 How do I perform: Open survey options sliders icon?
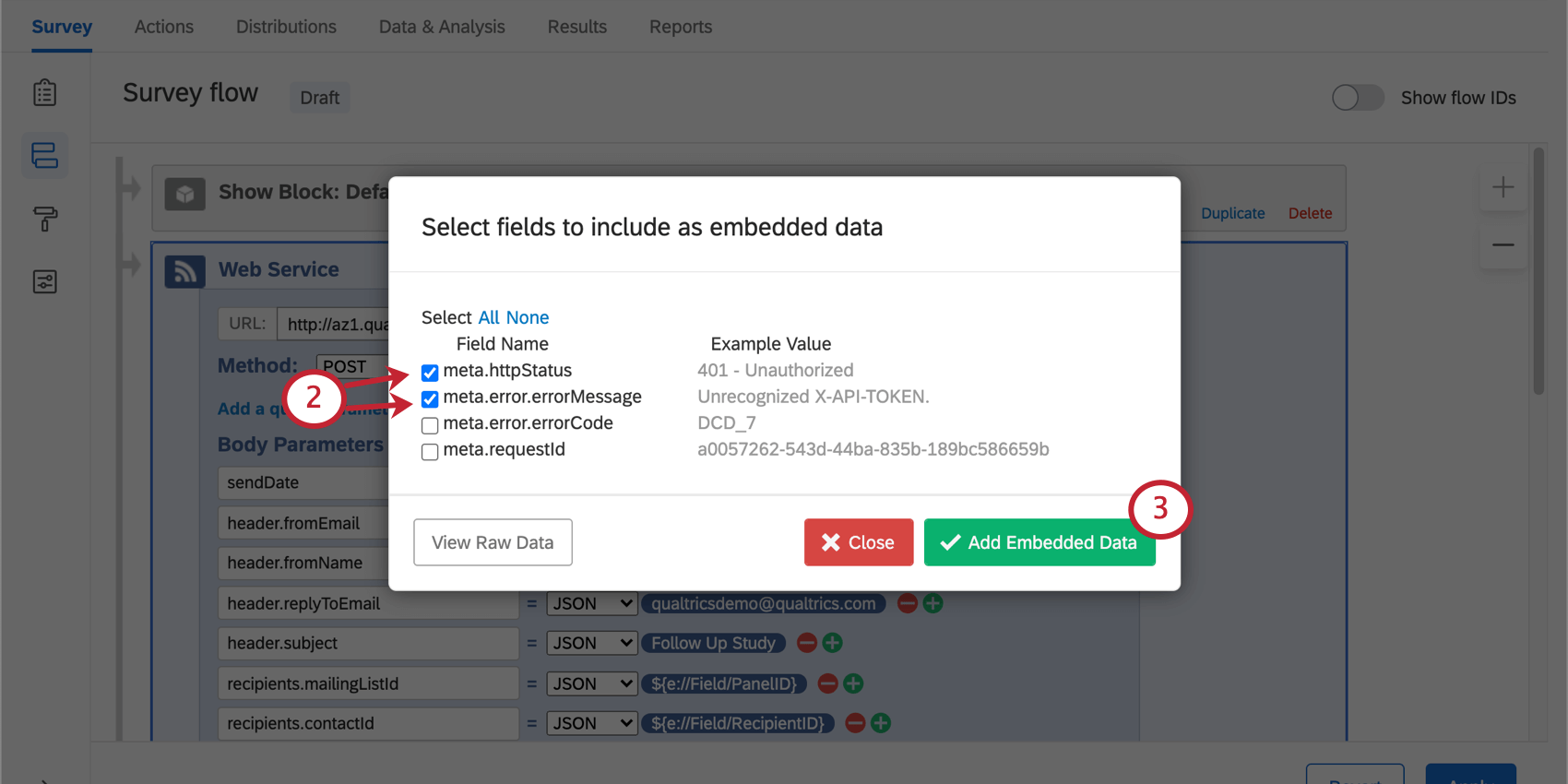(x=44, y=281)
